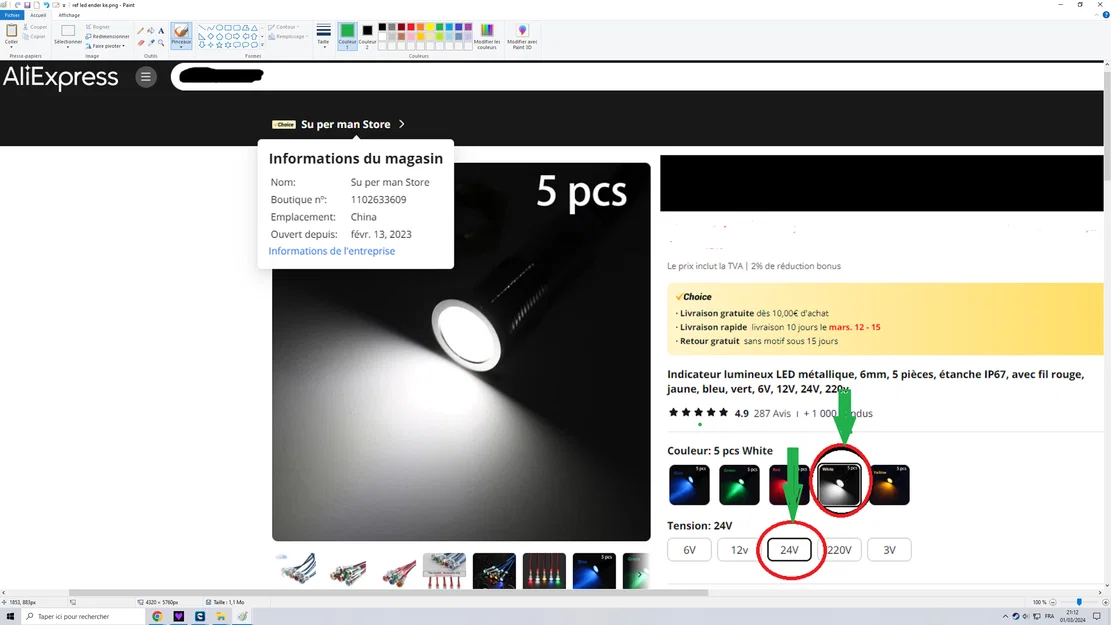1111x625 pixels.
Task: Select the Pinceaux brush tool
Action: point(182,35)
